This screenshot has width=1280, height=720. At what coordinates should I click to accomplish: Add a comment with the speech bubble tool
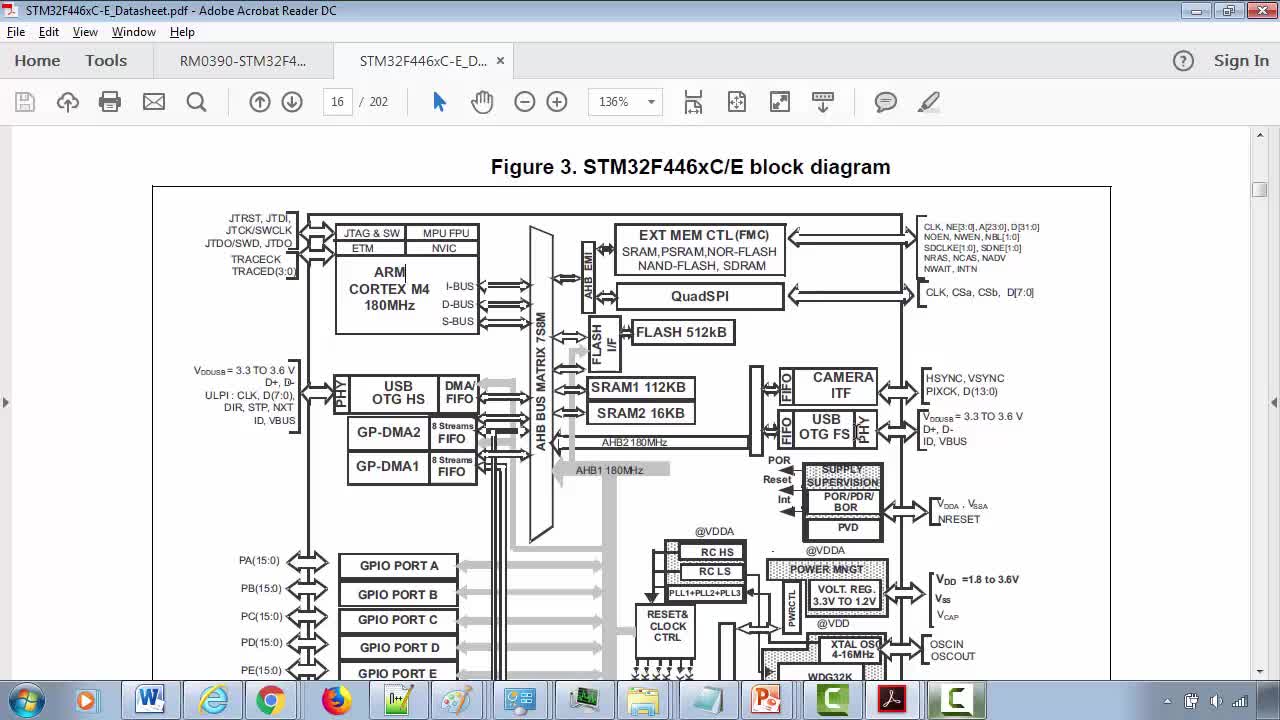(885, 102)
